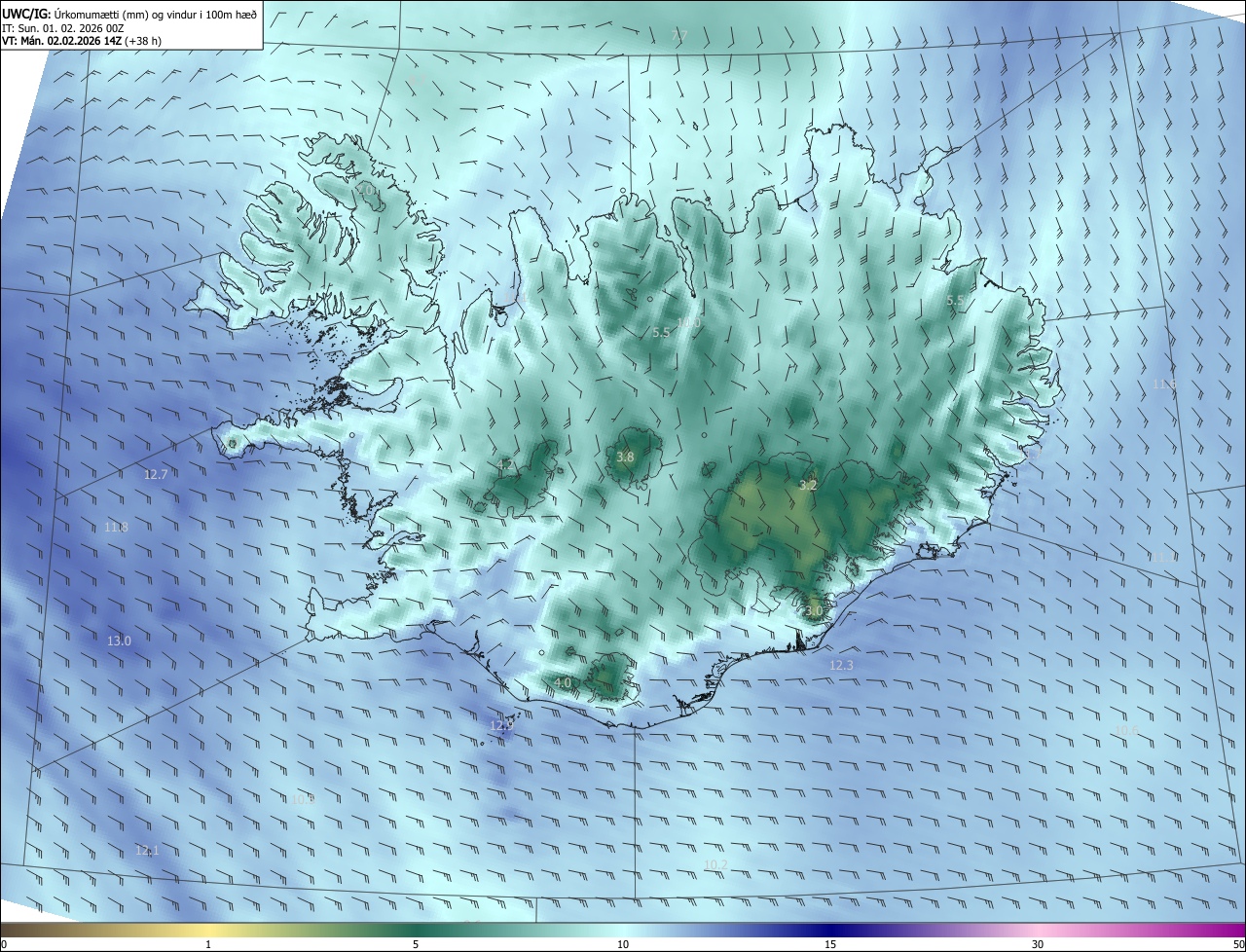Click the colorbar tick label 0

[3, 944]
